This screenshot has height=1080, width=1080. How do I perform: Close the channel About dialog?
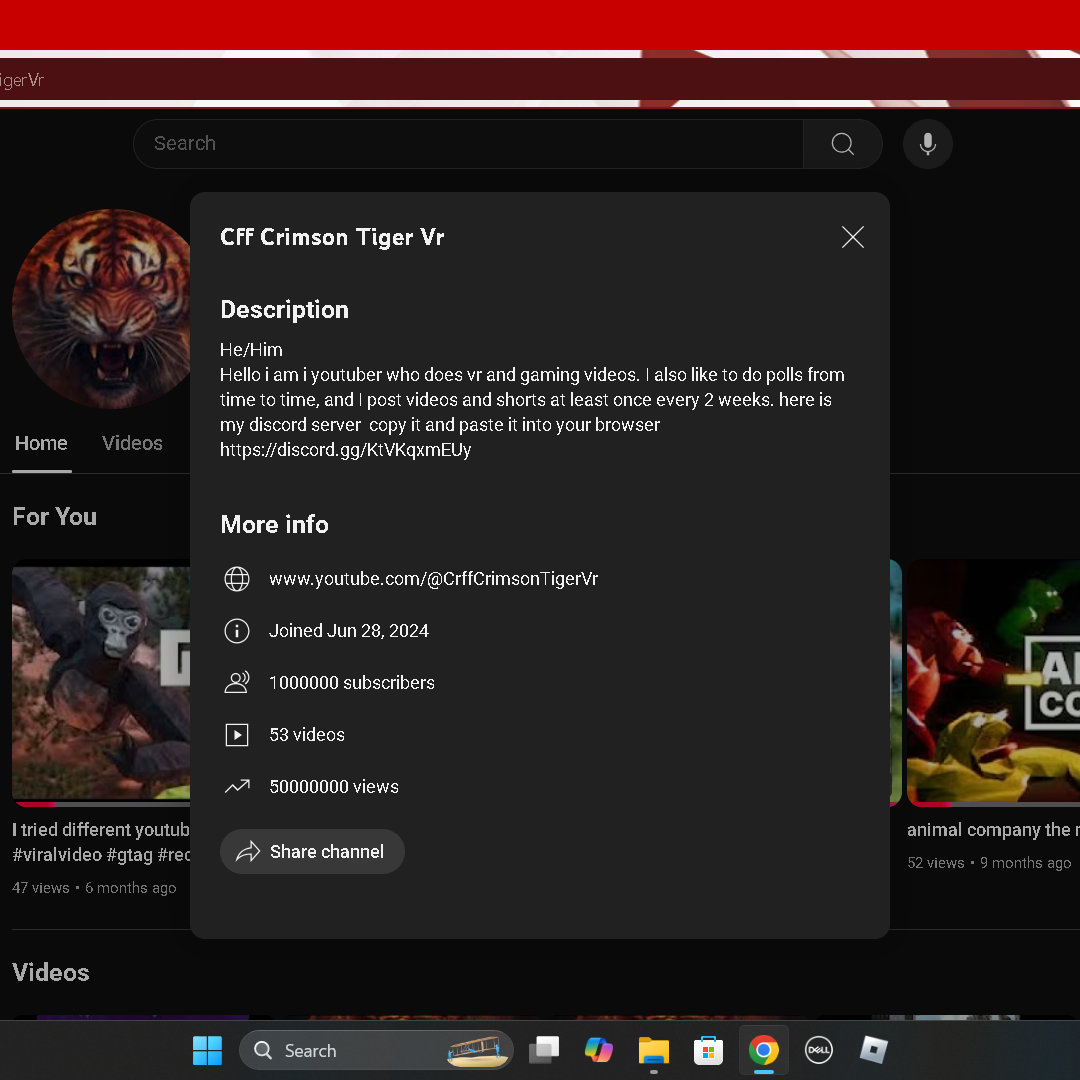(x=852, y=237)
